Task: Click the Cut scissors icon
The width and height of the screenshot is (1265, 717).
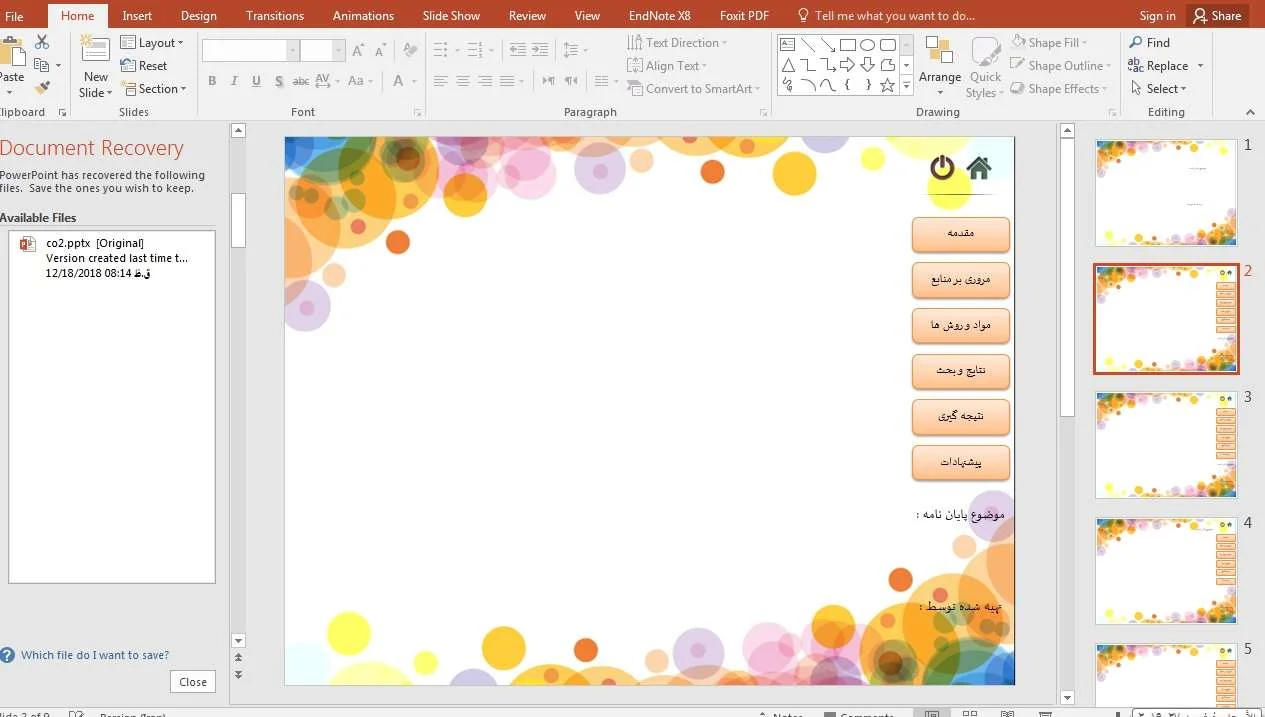Action: coord(42,42)
